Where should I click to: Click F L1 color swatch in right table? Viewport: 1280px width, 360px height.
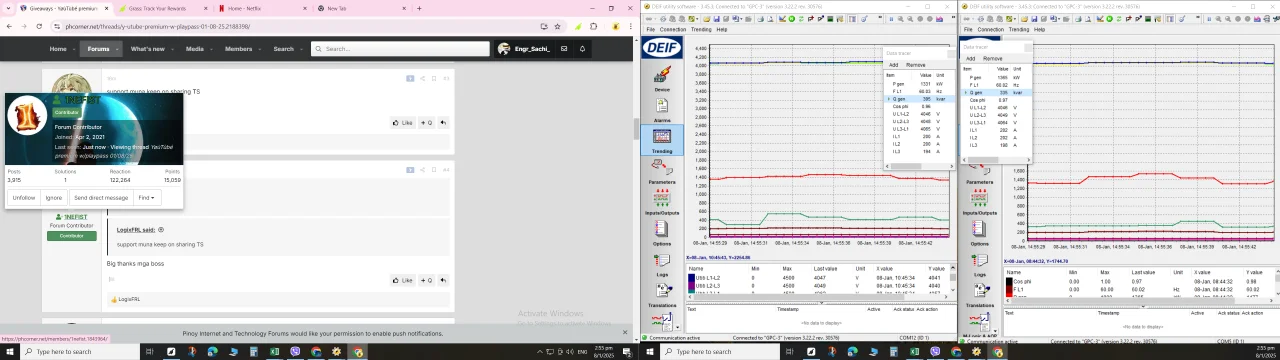coord(1009,290)
